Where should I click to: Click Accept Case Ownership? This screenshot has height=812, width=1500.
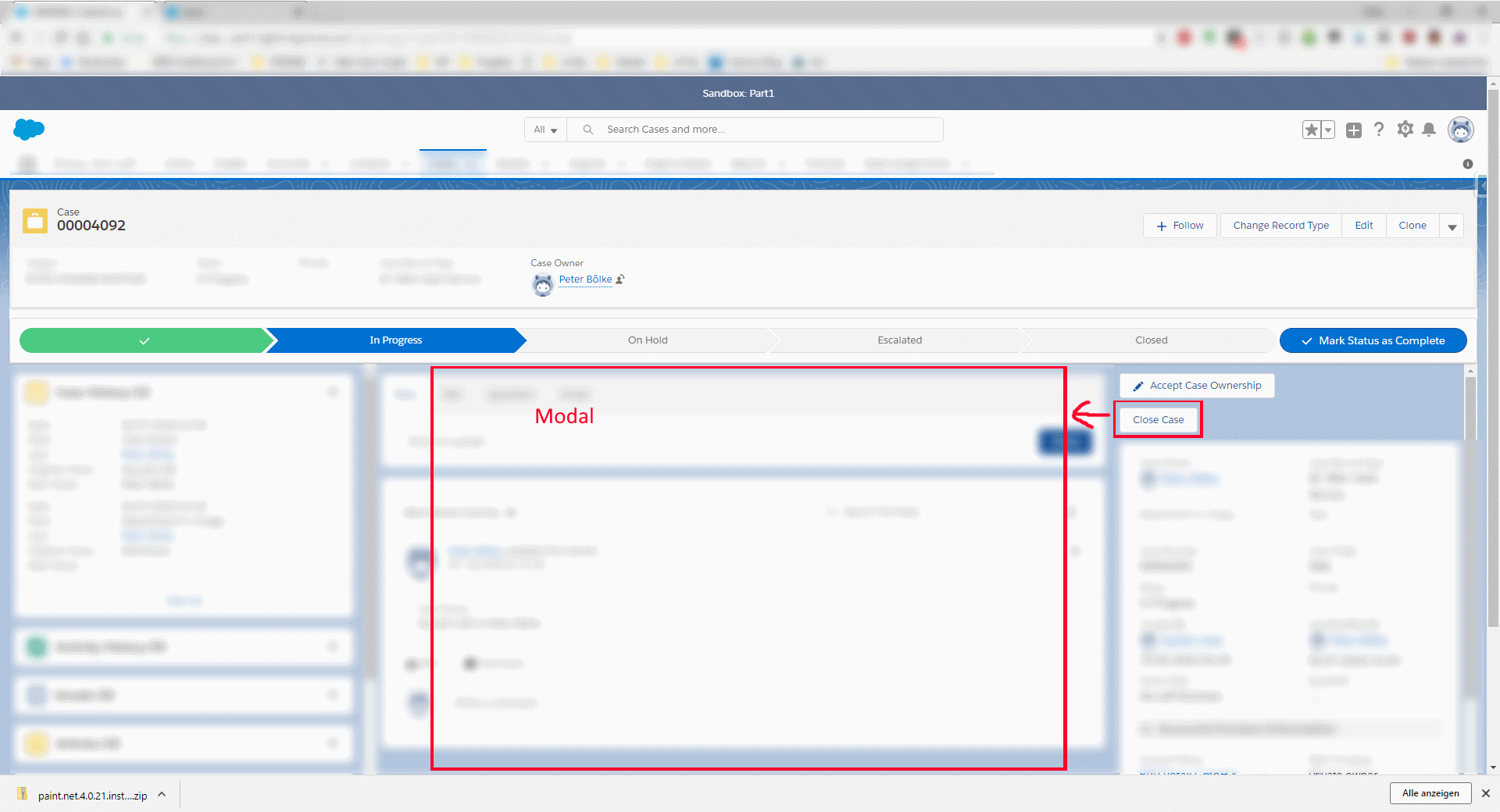click(x=1197, y=386)
